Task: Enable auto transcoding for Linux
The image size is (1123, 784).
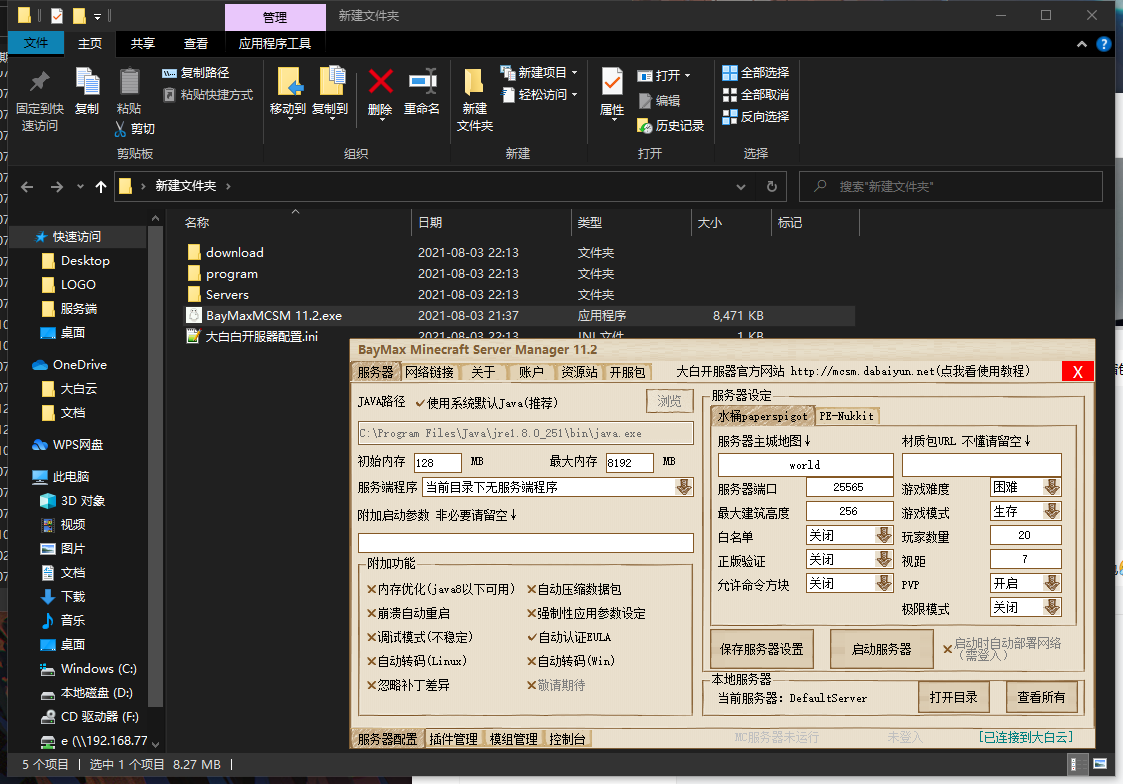Action: [x=372, y=661]
